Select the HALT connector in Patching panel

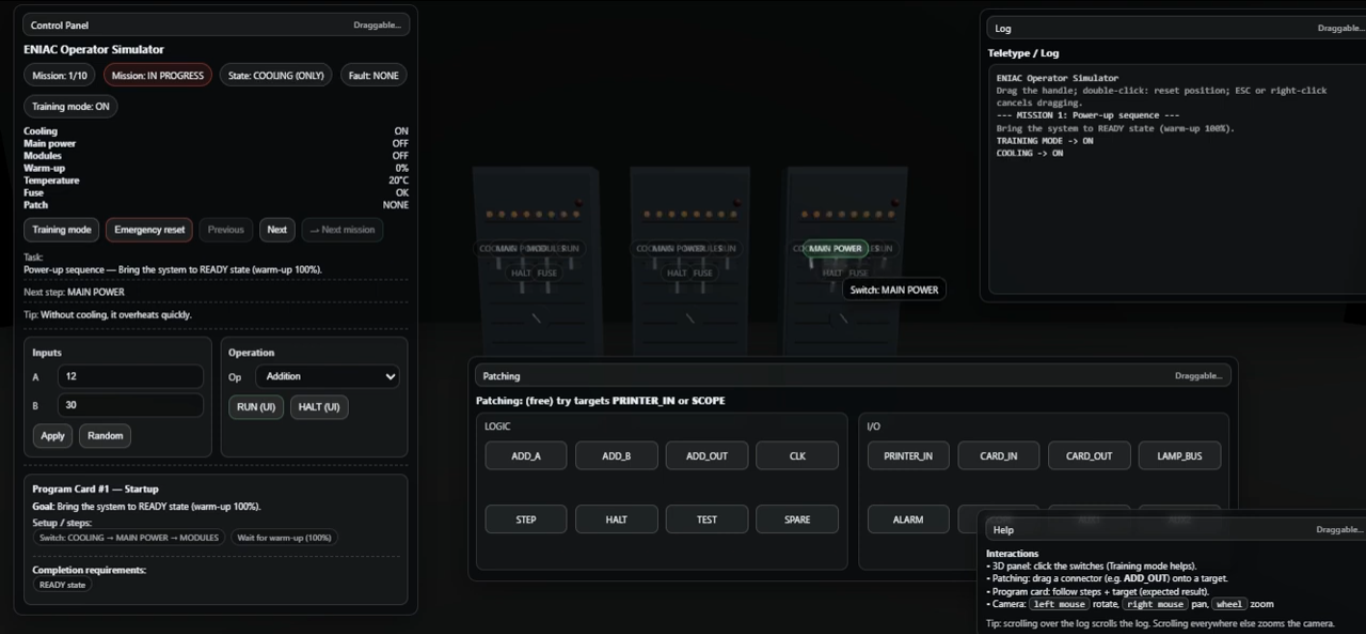point(616,520)
